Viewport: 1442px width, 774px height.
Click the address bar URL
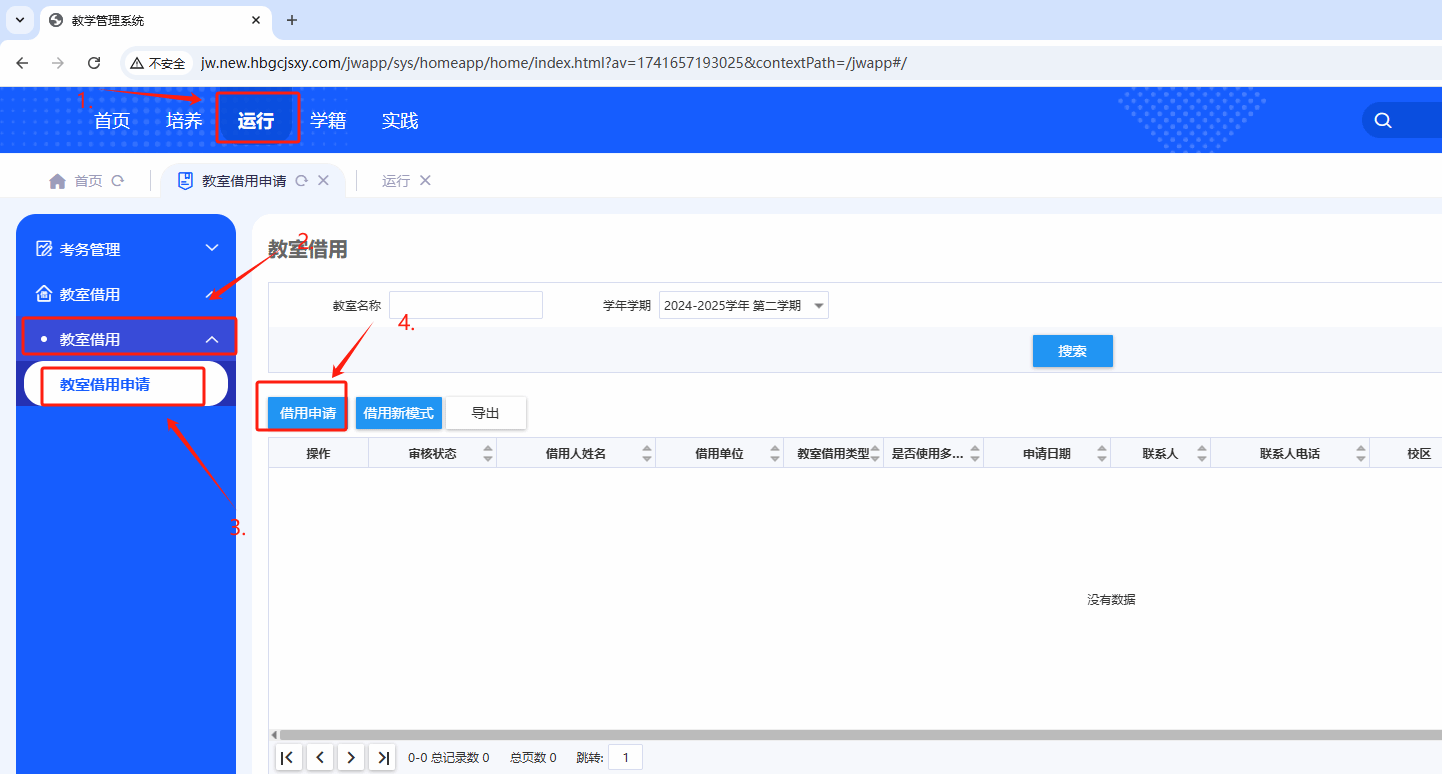click(x=553, y=63)
